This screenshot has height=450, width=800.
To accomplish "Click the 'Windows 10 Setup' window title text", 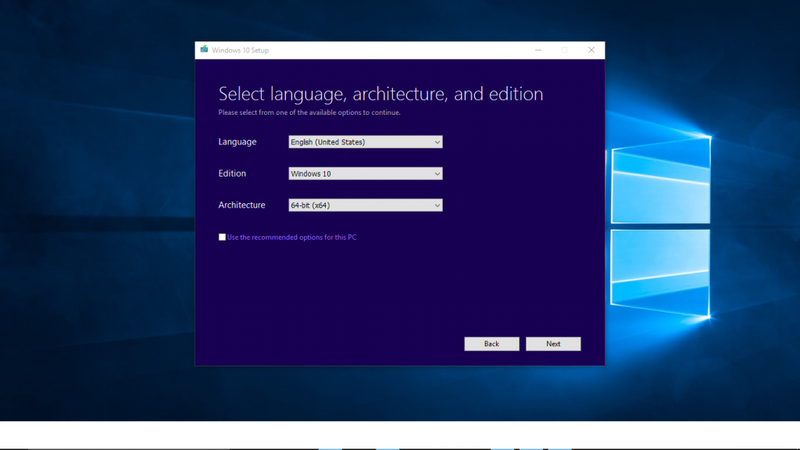I will 240,50.
